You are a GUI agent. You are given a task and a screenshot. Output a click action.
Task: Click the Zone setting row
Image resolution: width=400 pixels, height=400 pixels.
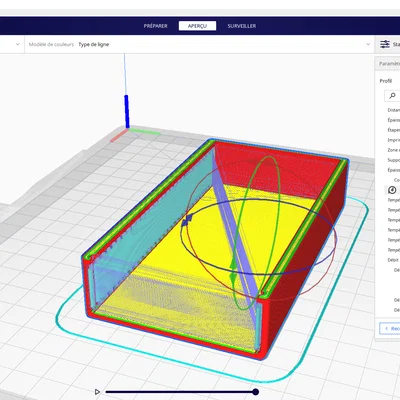pyautogui.click(x=393, y=150)
